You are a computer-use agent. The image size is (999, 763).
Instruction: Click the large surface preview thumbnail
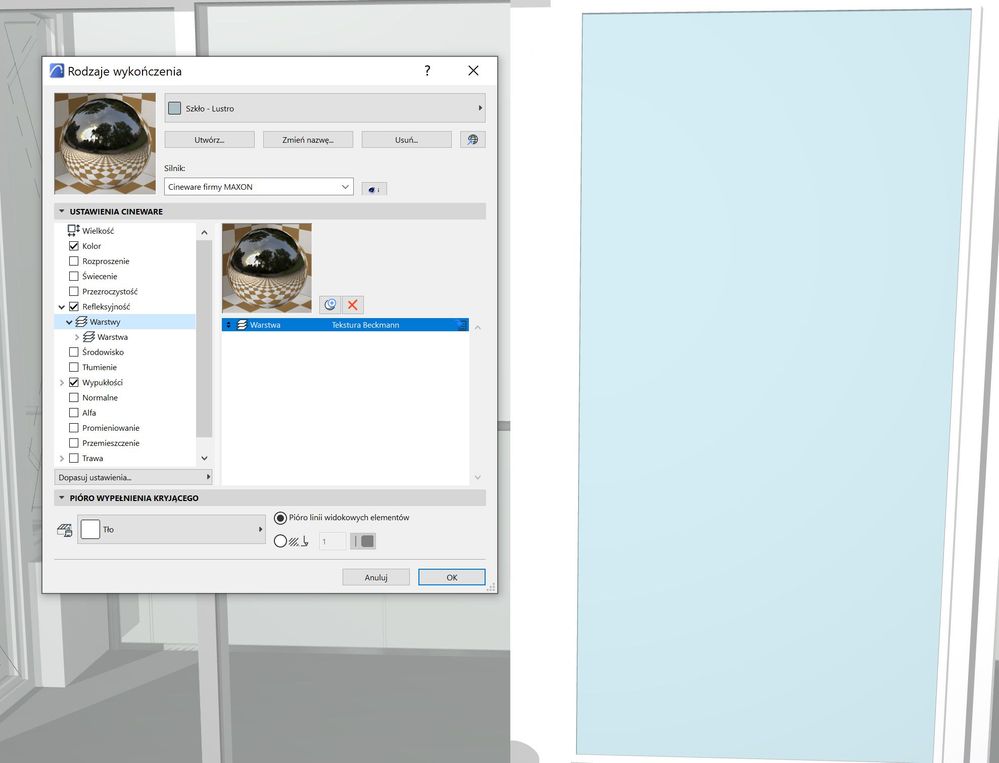[x=105, y=143]
